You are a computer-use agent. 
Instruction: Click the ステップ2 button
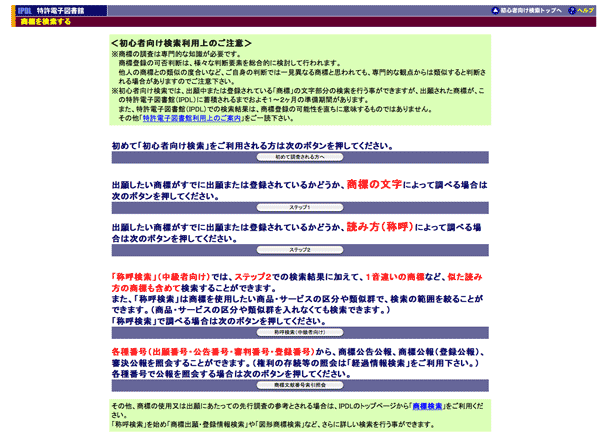(x=300, y=250)
